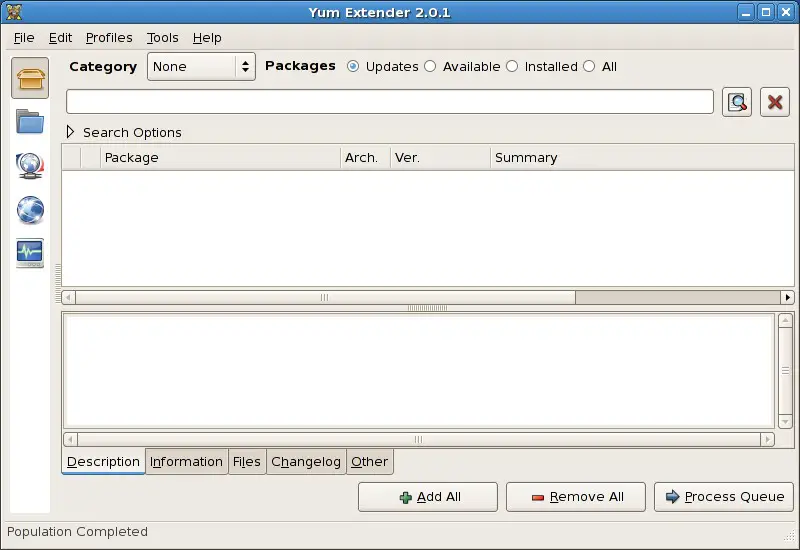This screenshot has width=800, height=550.
Task: Switch to the Information tab
Action: point(186,461)
